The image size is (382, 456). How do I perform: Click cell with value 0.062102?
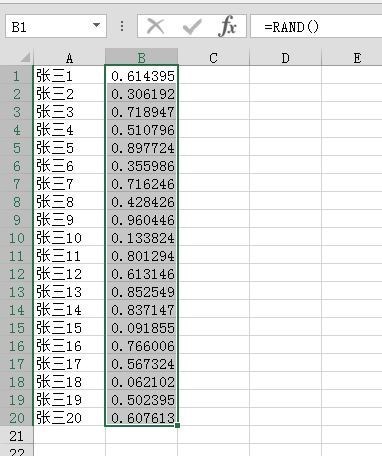(x=142, y=382)
